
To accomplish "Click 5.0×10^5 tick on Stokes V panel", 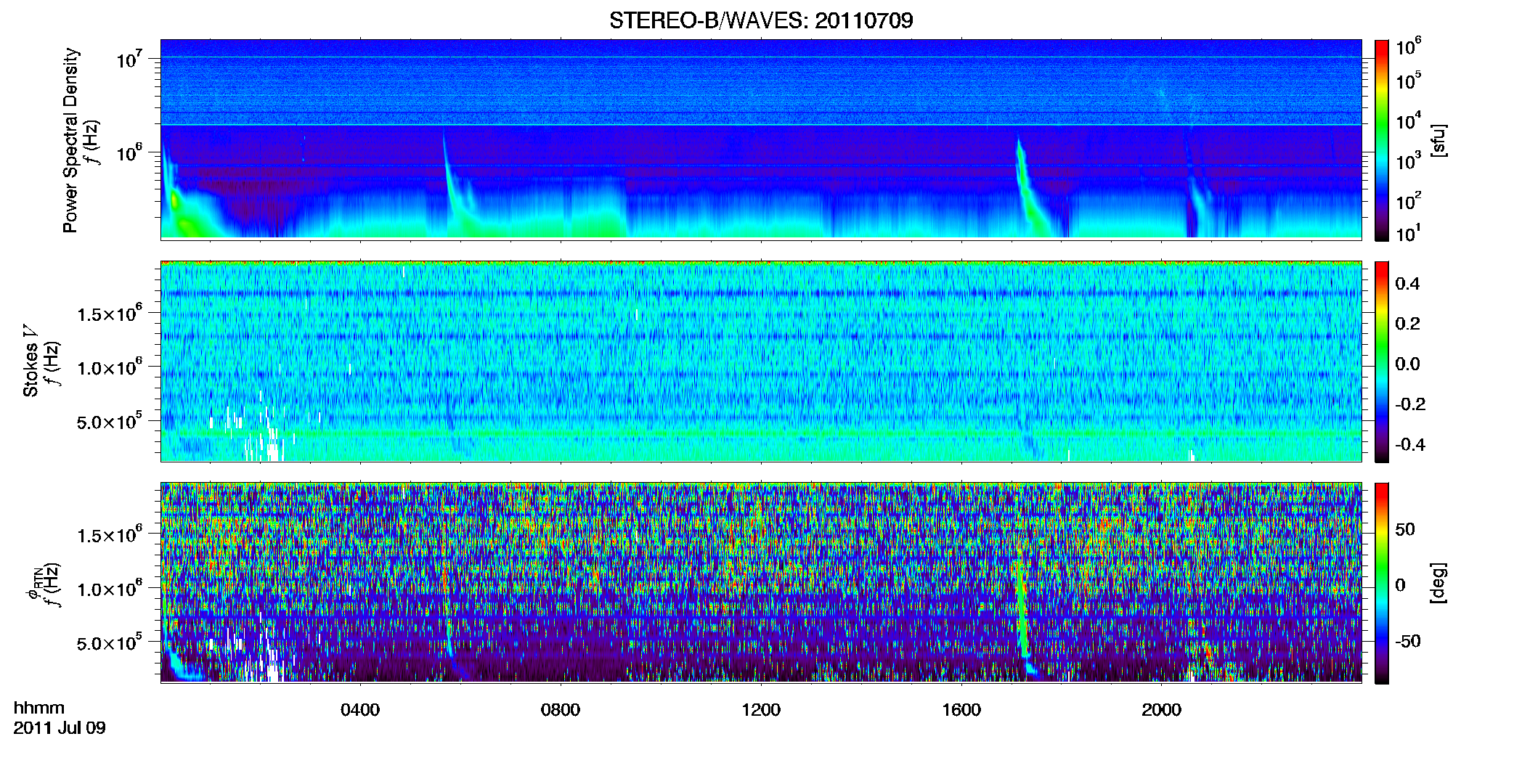I will (x=110, y=421).
